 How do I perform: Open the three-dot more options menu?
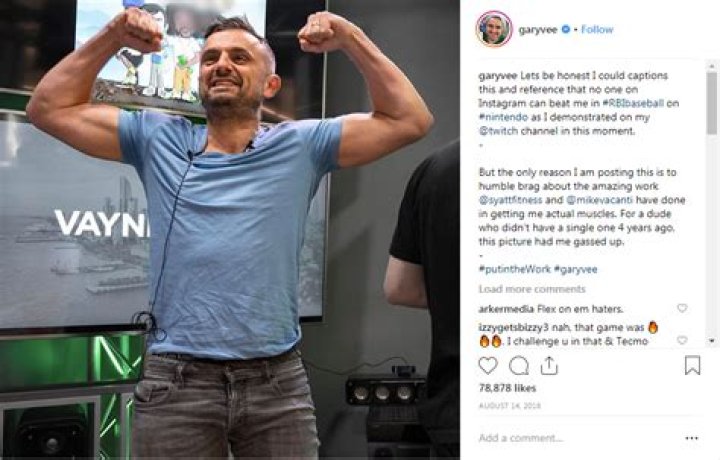click(692, 438)
